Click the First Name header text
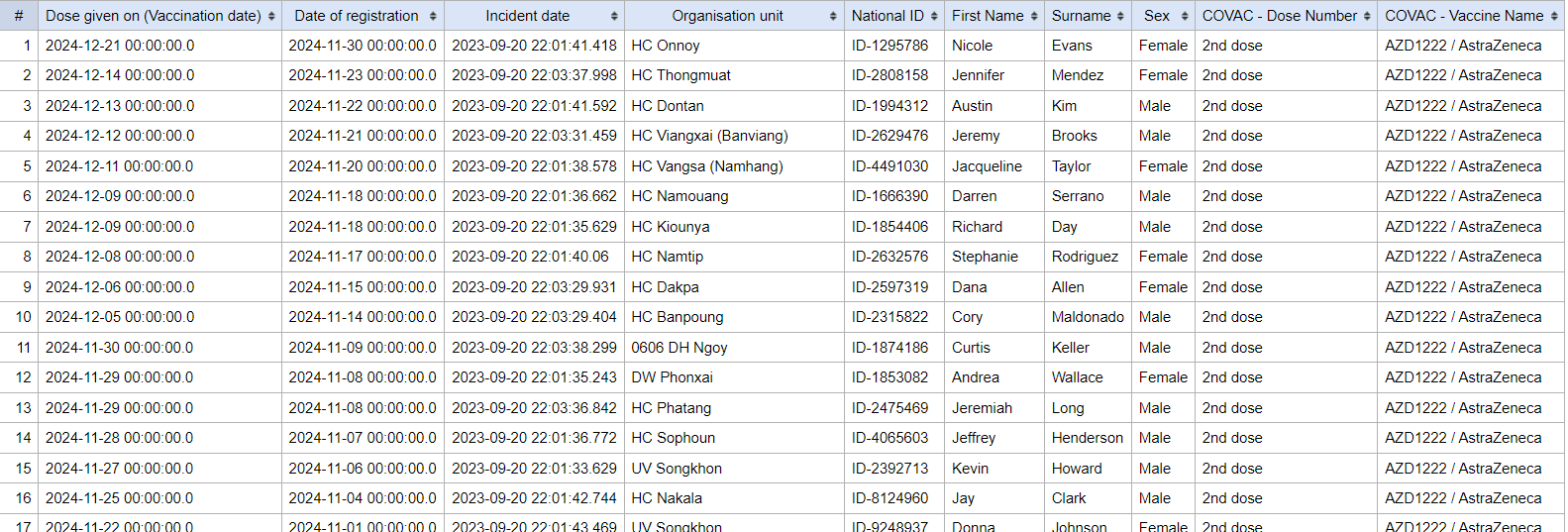This screenshot has width=1568, height=532. tap(988, 16)
